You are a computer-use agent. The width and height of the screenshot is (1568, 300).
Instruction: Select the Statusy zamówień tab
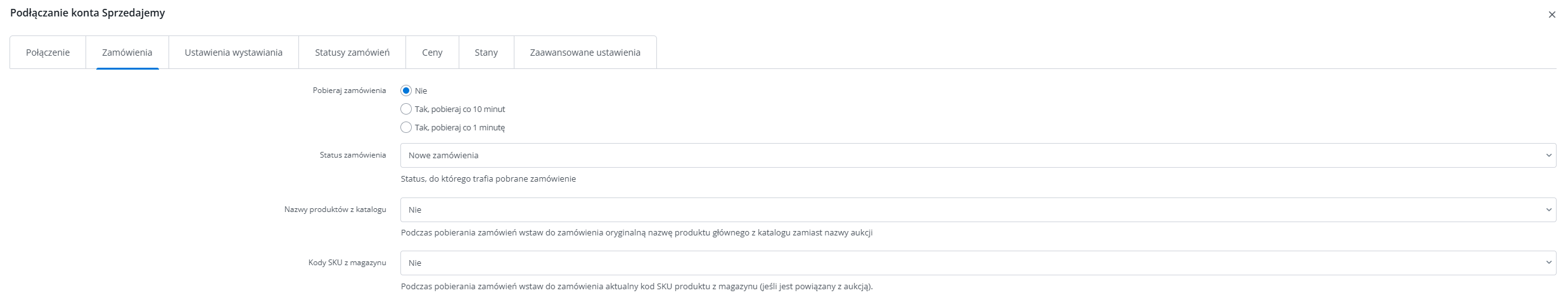click(x=352, y=53)
